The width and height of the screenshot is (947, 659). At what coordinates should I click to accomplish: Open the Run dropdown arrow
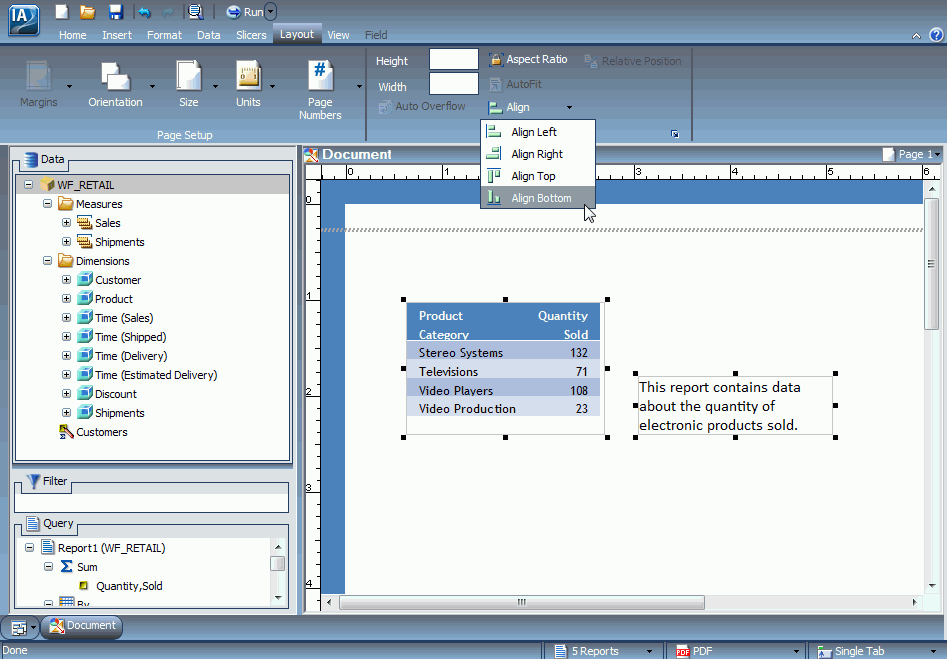(x=271, y=11)
